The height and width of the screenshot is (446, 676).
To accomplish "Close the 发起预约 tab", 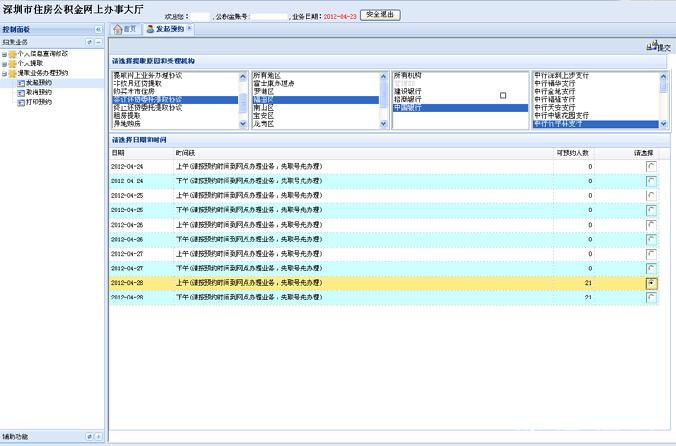I will click(190, 29).
